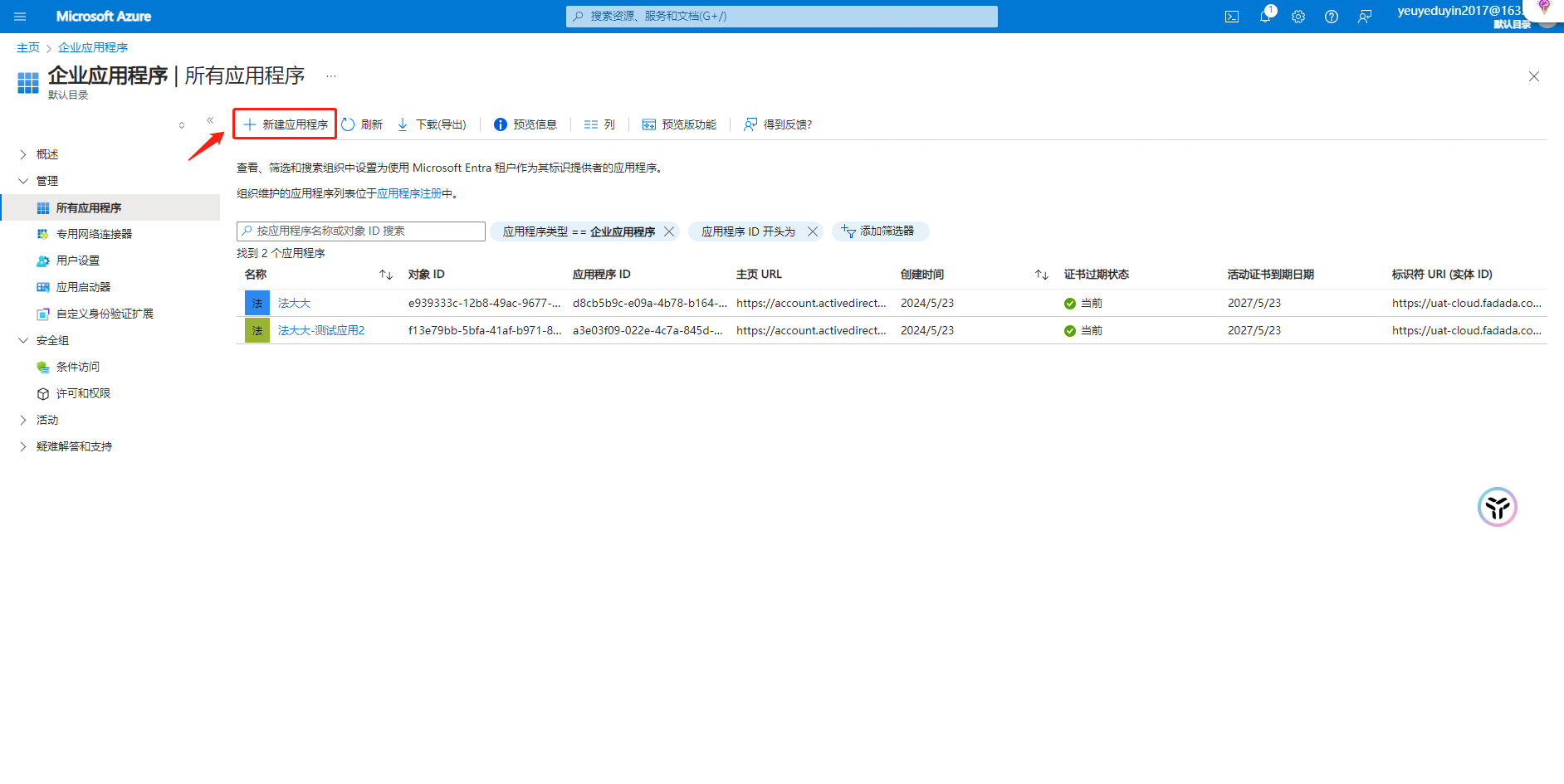Screen dimensions: 1564x784
Task: Open the ellipsis more options by the title
Action: coord(331,76)
